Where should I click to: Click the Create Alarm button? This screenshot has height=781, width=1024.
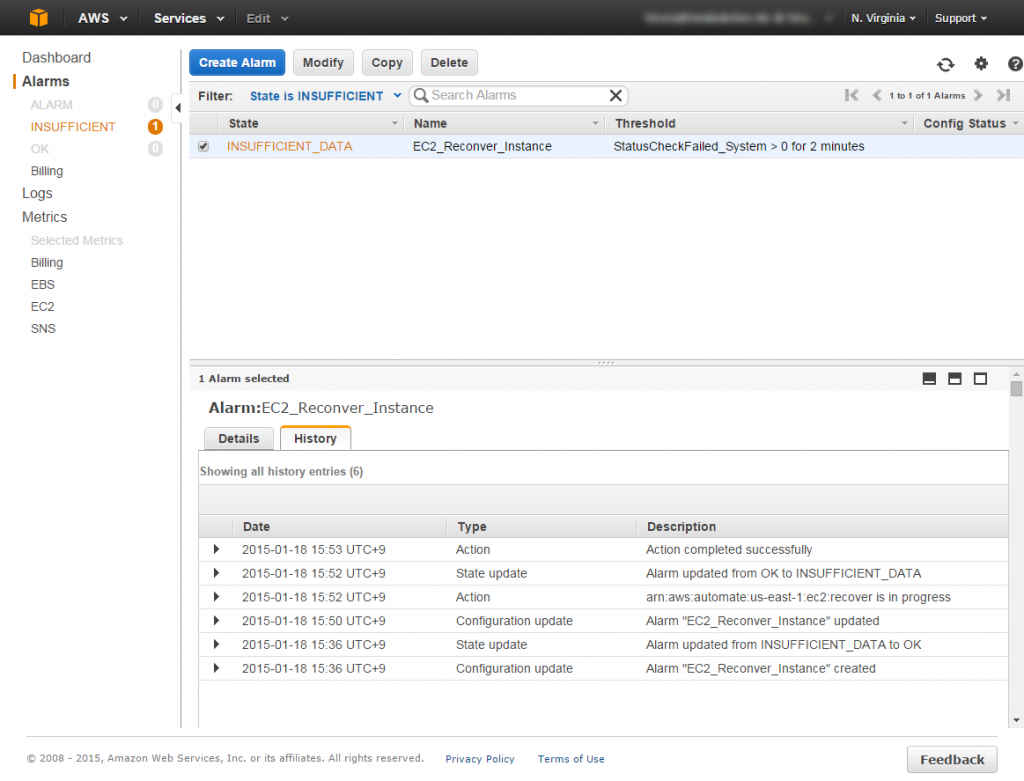pyautogui.click(x=236, y=62)
